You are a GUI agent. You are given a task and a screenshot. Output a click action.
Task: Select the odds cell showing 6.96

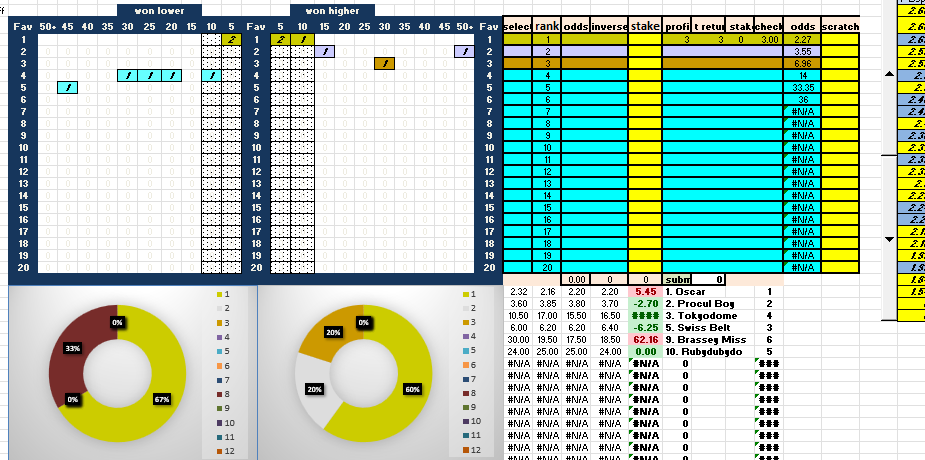point(802,63)
